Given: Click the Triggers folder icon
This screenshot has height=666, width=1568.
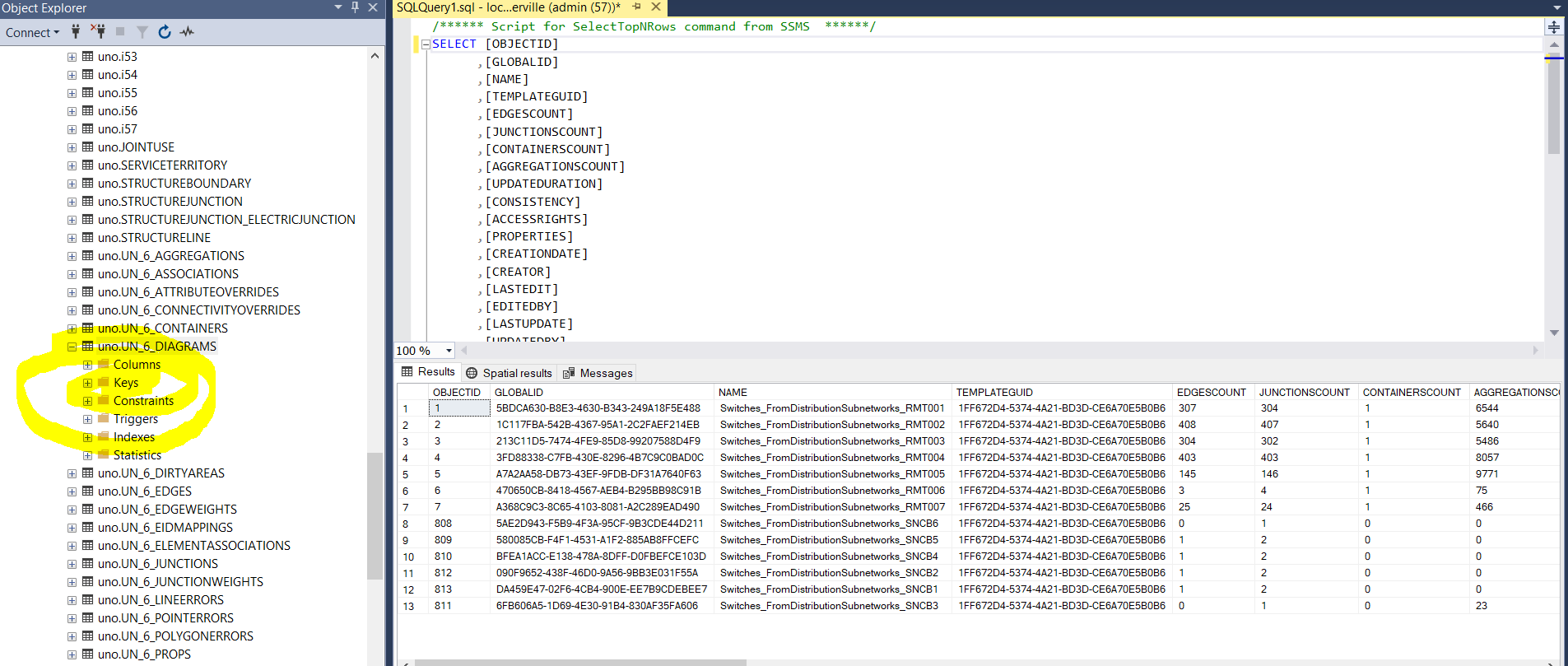Looking at the screenshot, I should coord(104,418).
